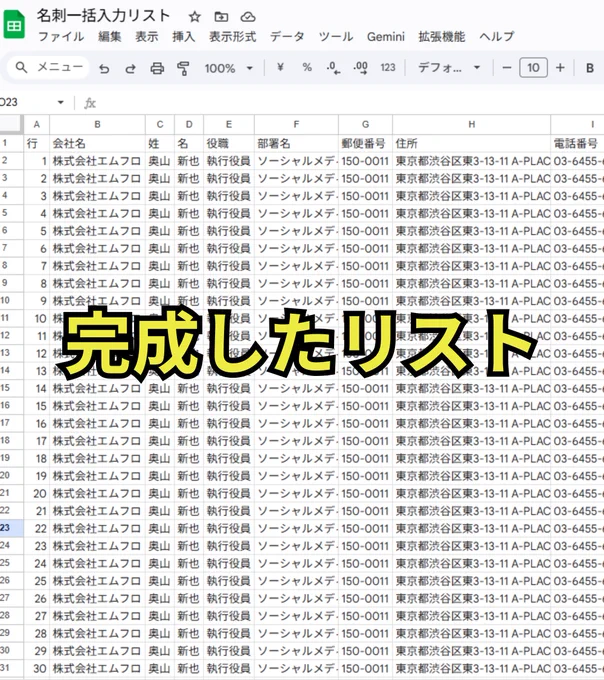604x680 pixels.
Task: Select column B header
Action: coord(98,124)
